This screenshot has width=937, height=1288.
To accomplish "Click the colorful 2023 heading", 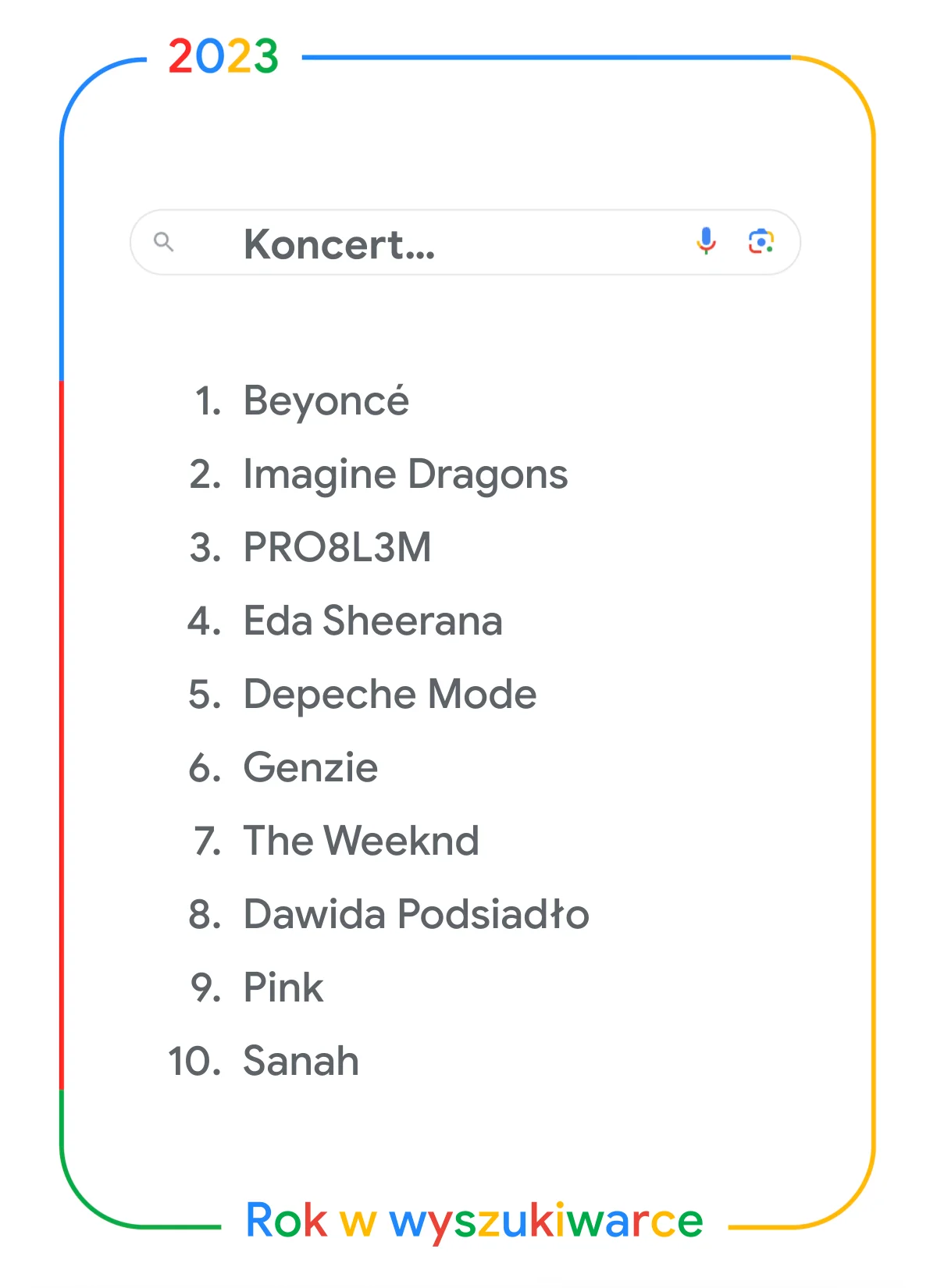I will tap(223, 56).
